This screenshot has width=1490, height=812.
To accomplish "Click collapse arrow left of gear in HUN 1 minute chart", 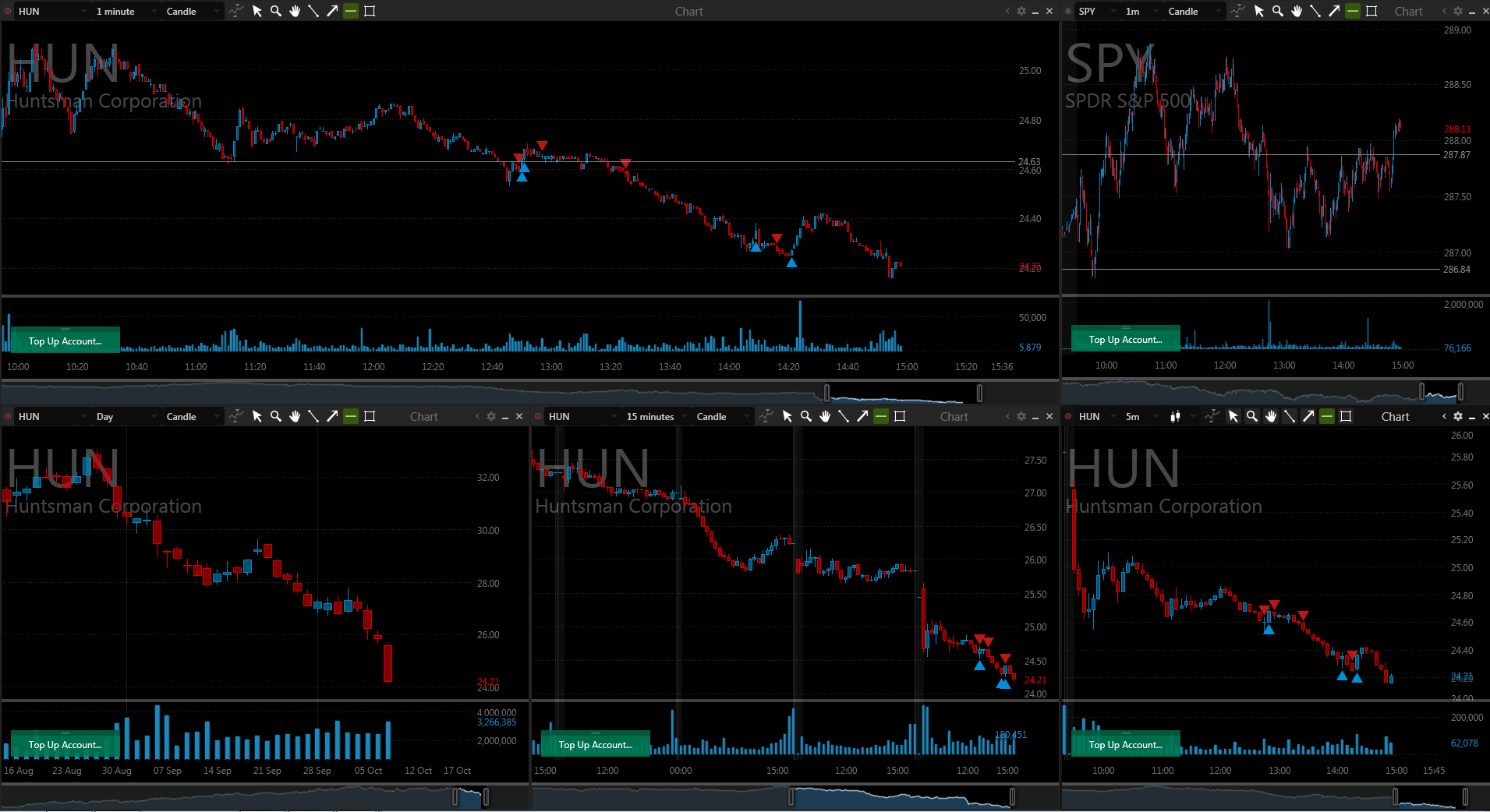I will (1007, 11).
